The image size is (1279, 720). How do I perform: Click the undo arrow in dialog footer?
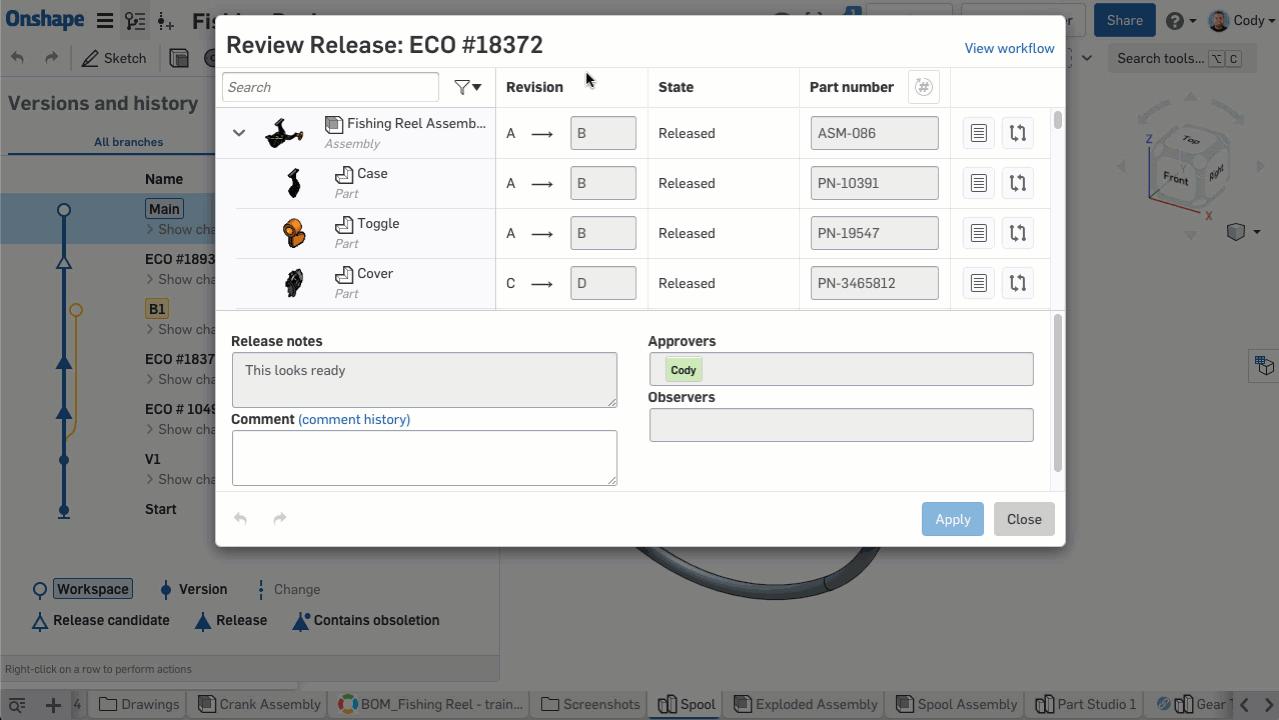coord(240,518)
